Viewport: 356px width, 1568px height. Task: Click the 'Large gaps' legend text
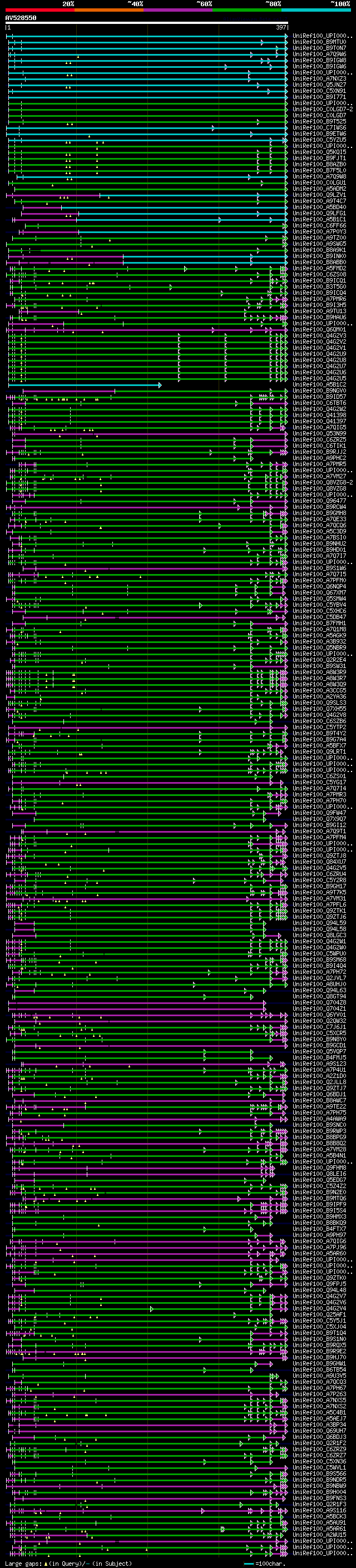[23, 1563]
